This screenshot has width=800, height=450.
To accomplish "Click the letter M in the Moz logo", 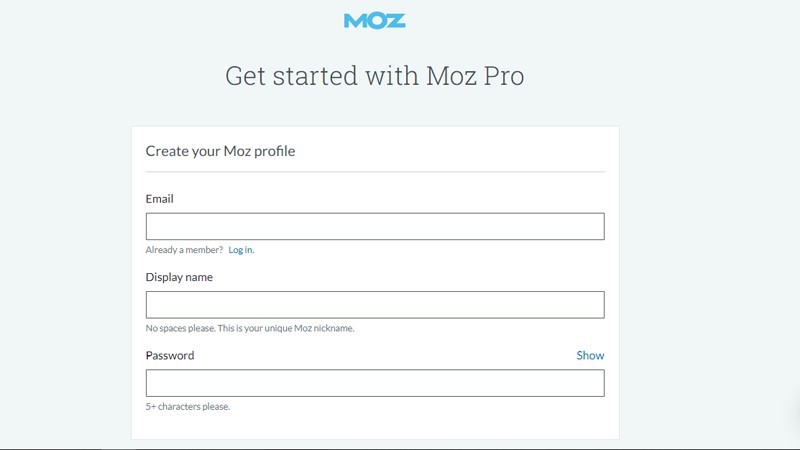I will (x=355, y=20).
